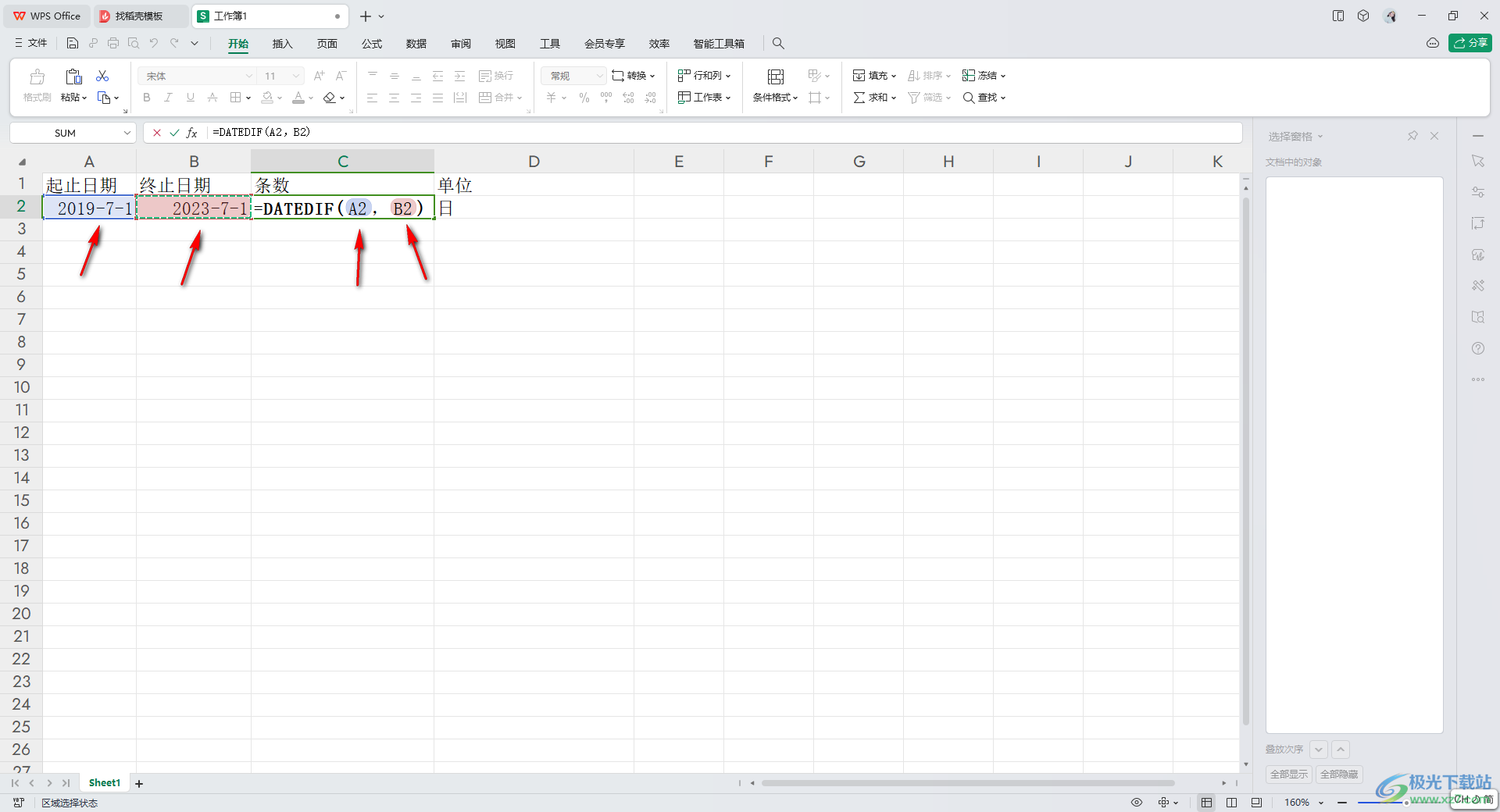1500x812 pixels.
Task: Open the 文件 file menu
Action: (x=31, y=43)
